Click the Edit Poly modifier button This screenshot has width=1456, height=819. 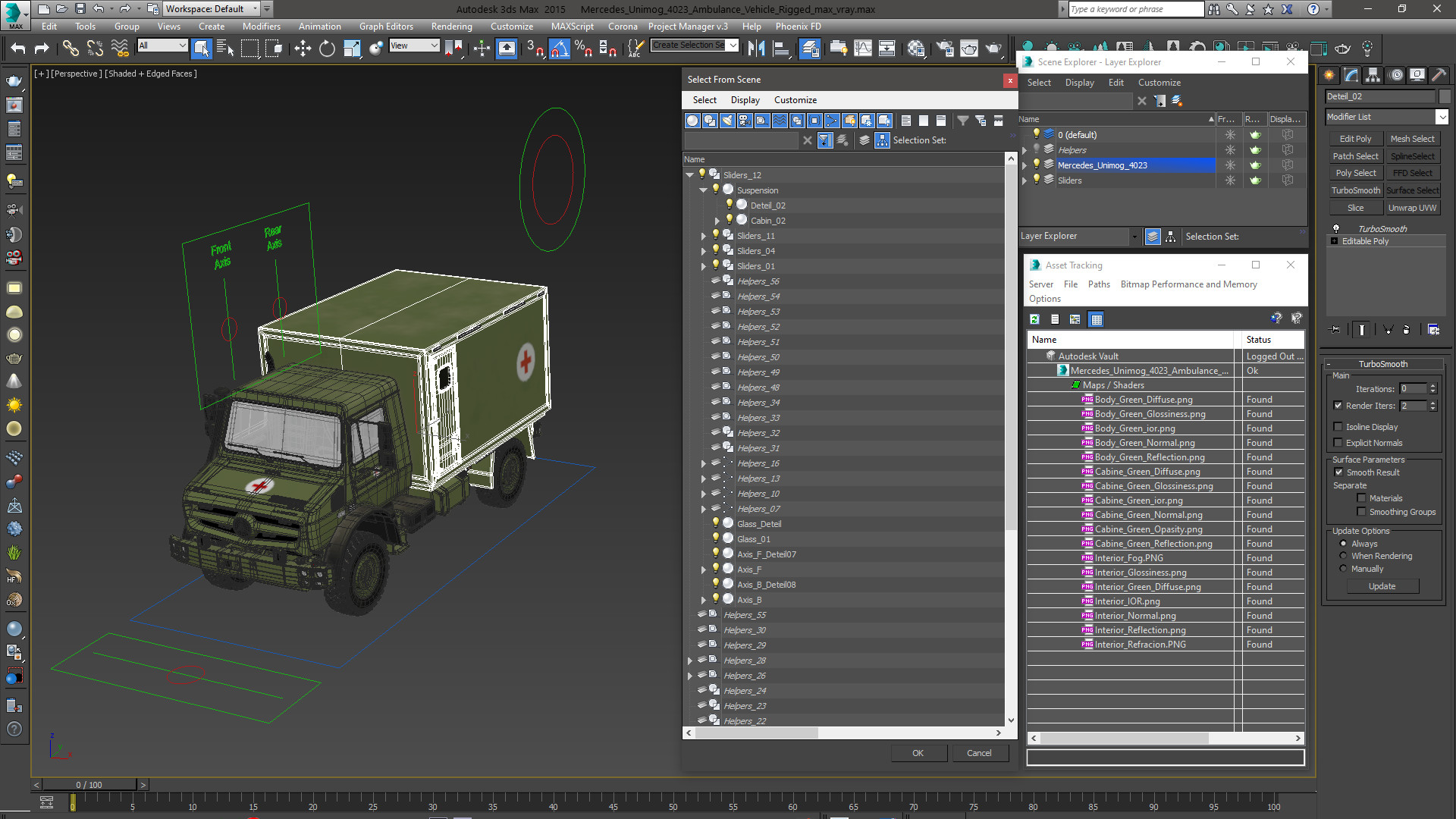pyautogui.click(x=1355, y=139)
